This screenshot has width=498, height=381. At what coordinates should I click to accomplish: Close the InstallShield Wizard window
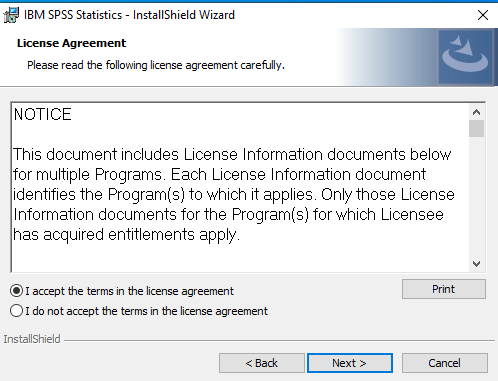[483, 15]
